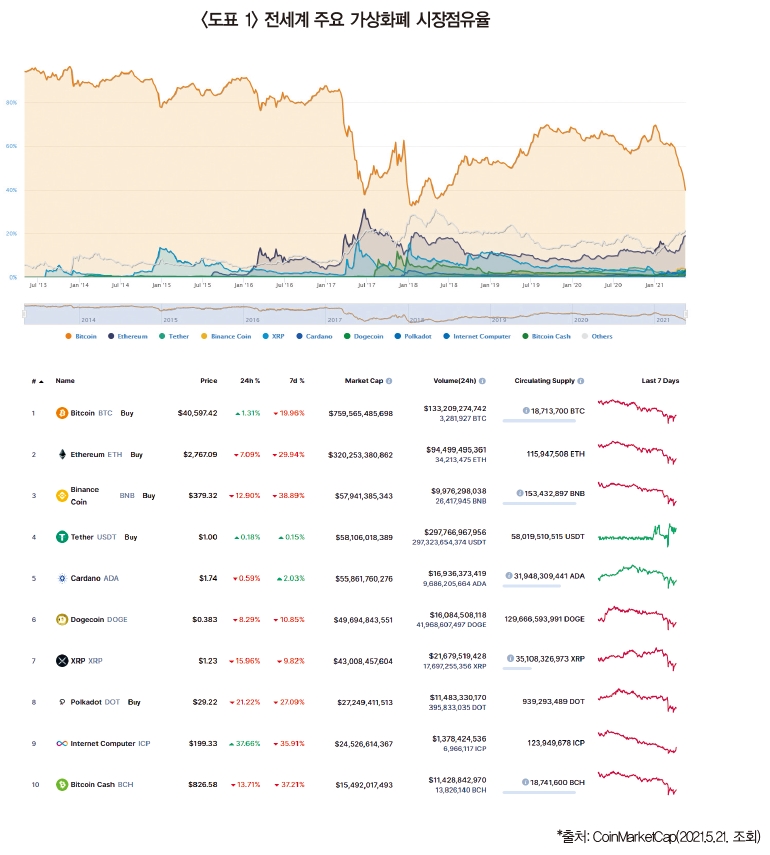Viewport: 770px width, 855px height.
Task: Open the Ethereum name link
Action: pos(87,454)
